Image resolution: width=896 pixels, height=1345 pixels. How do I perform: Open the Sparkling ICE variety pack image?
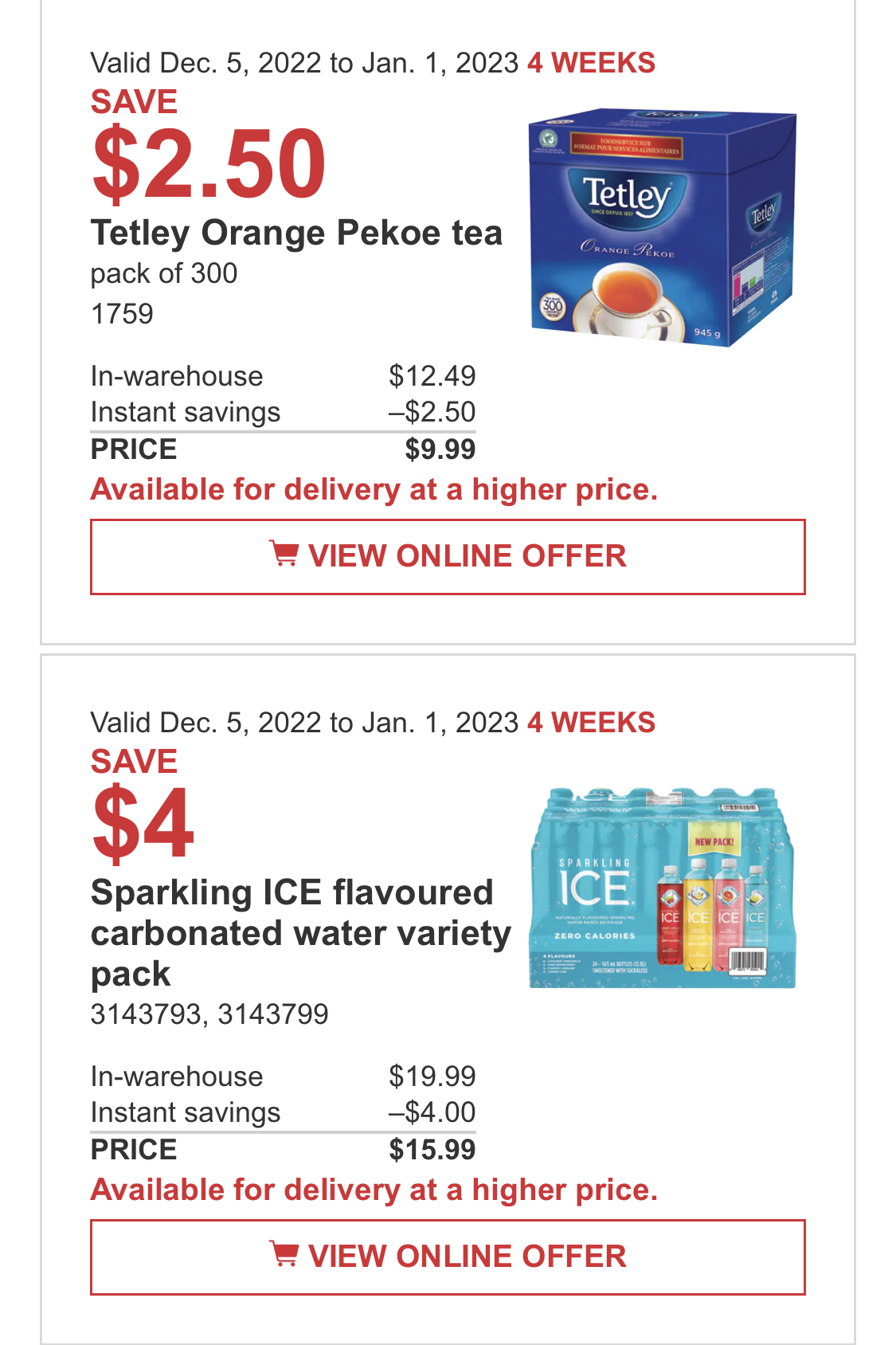(x=663, y=888)
